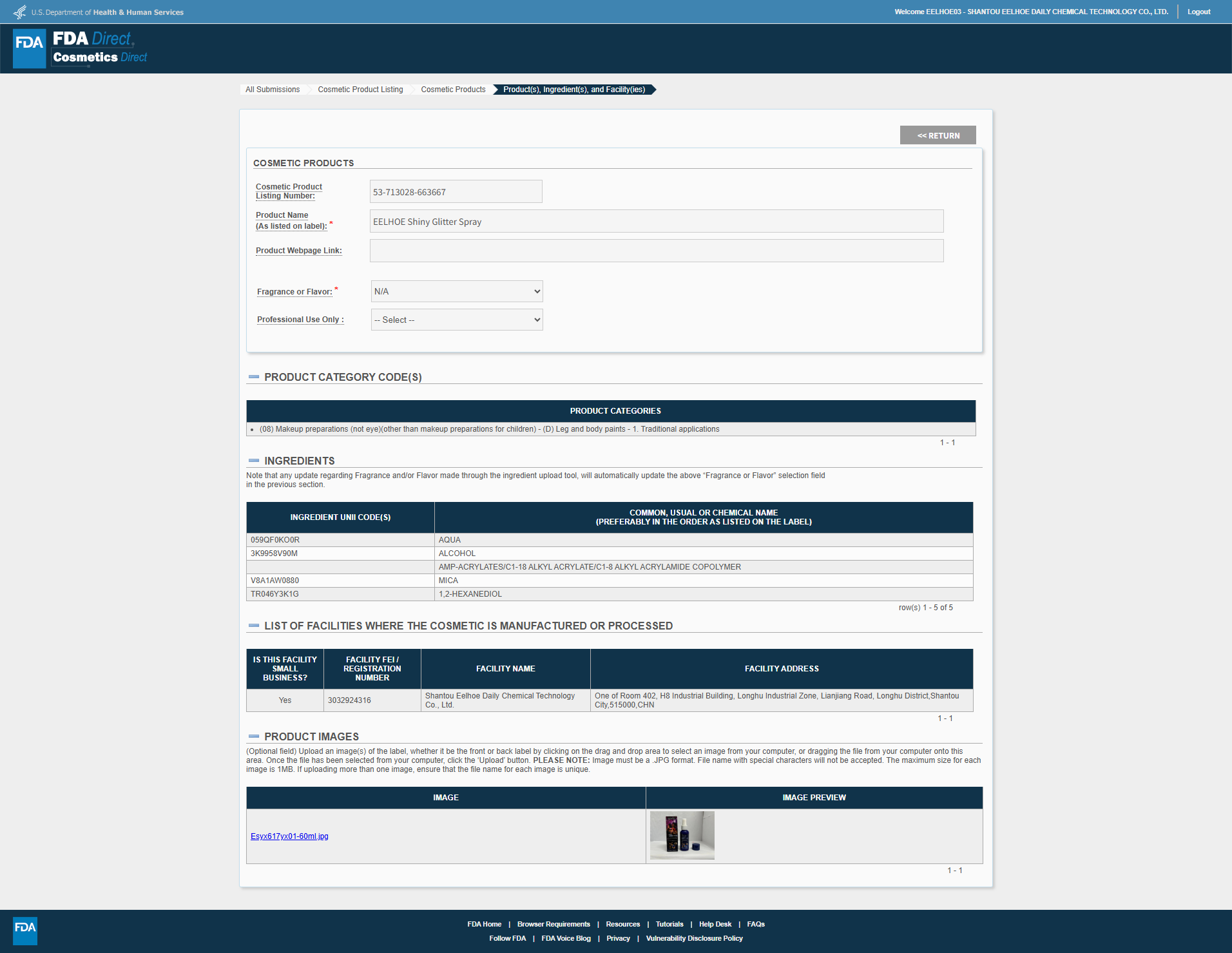Log out of the account
Screen dimensions: 1232x953
pyautogui.click(x=1199, y=12)
